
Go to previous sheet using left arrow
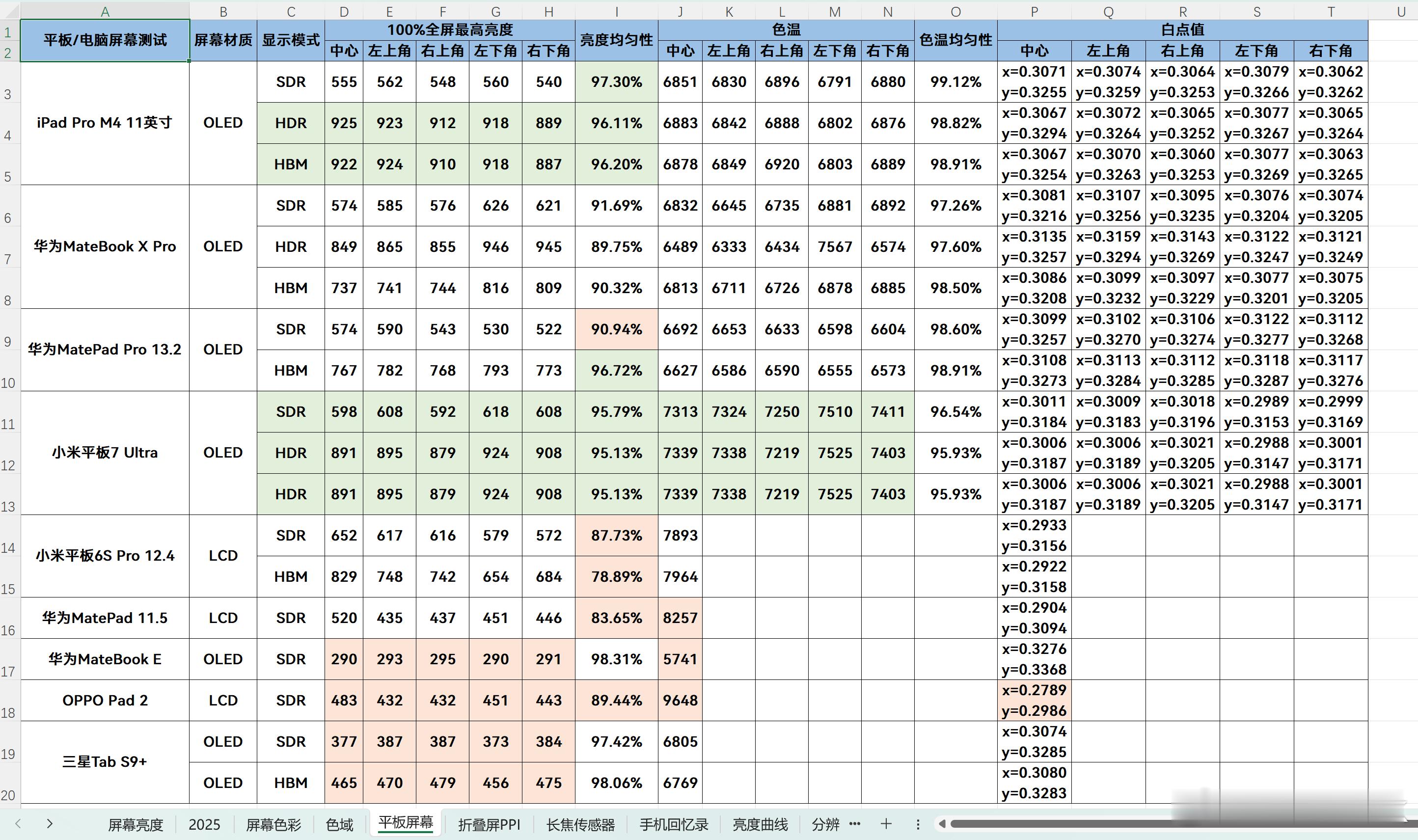pos(19,824)
